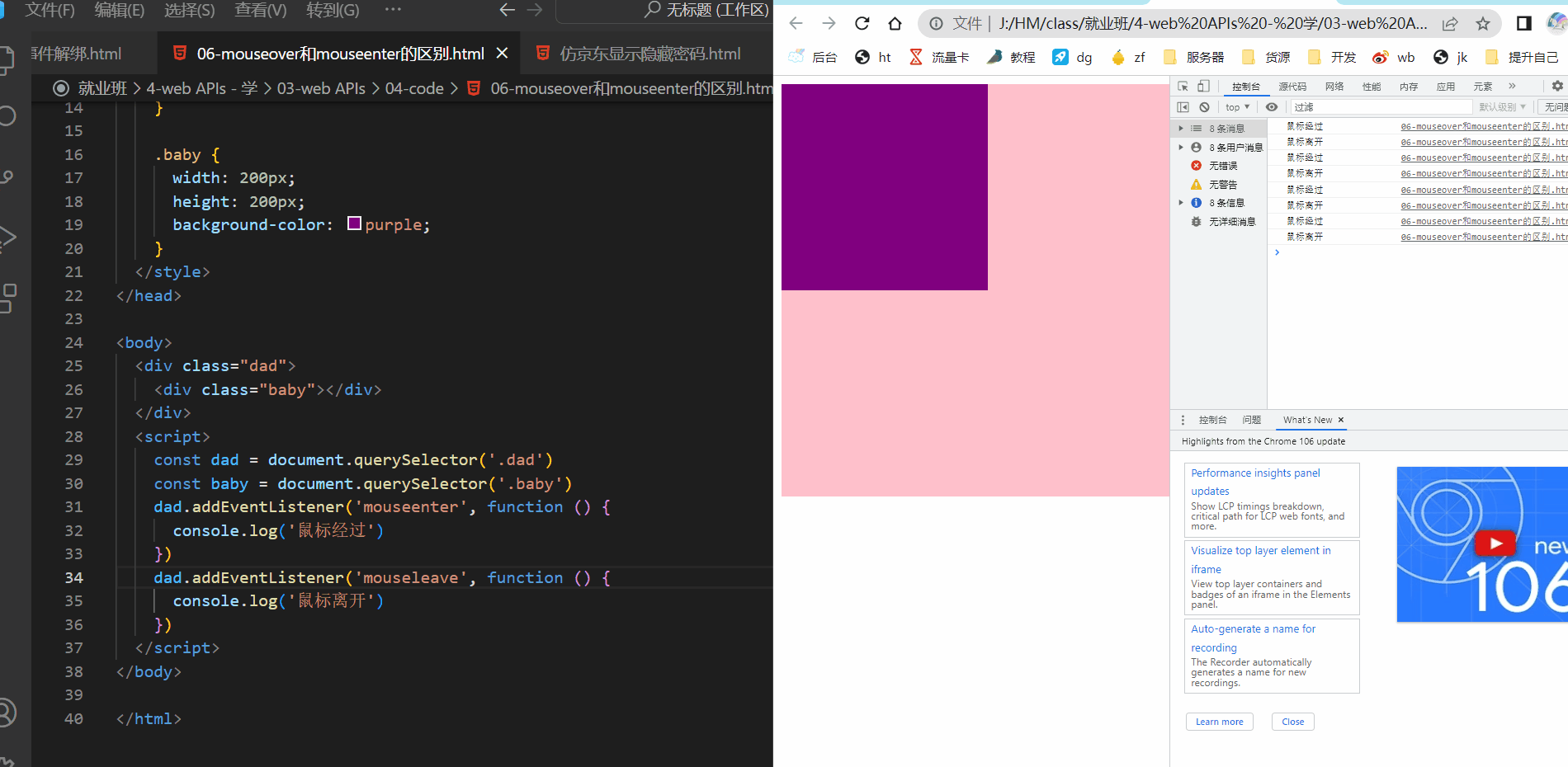Screen dimensions: 1568x767
Task: Open Performance insights panel updates link
Action: [x=1255, y=482]
